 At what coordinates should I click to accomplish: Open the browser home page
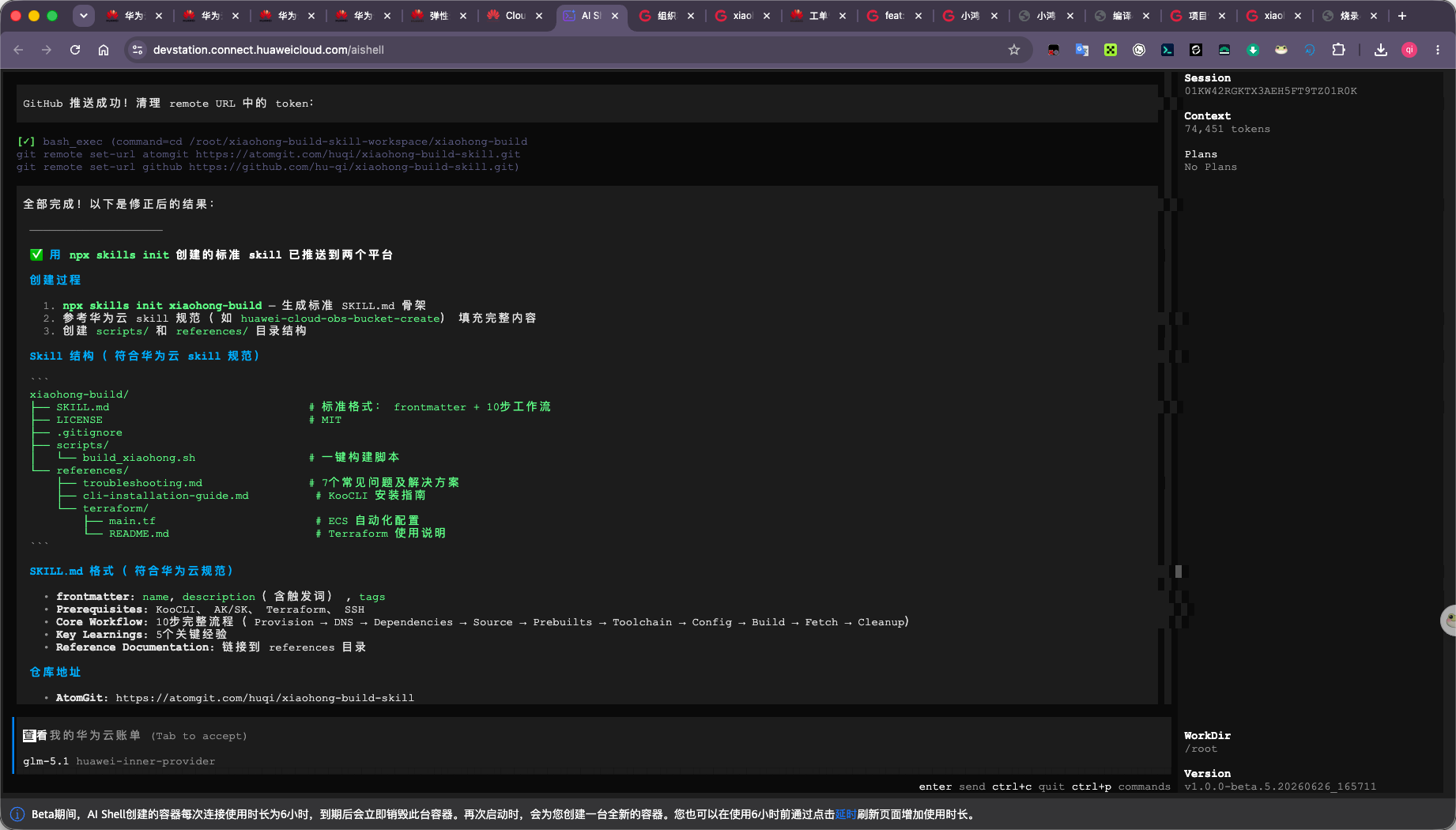[104, 50]
